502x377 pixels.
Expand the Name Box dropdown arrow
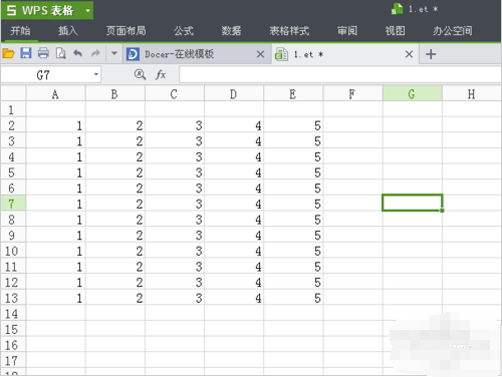96,74
